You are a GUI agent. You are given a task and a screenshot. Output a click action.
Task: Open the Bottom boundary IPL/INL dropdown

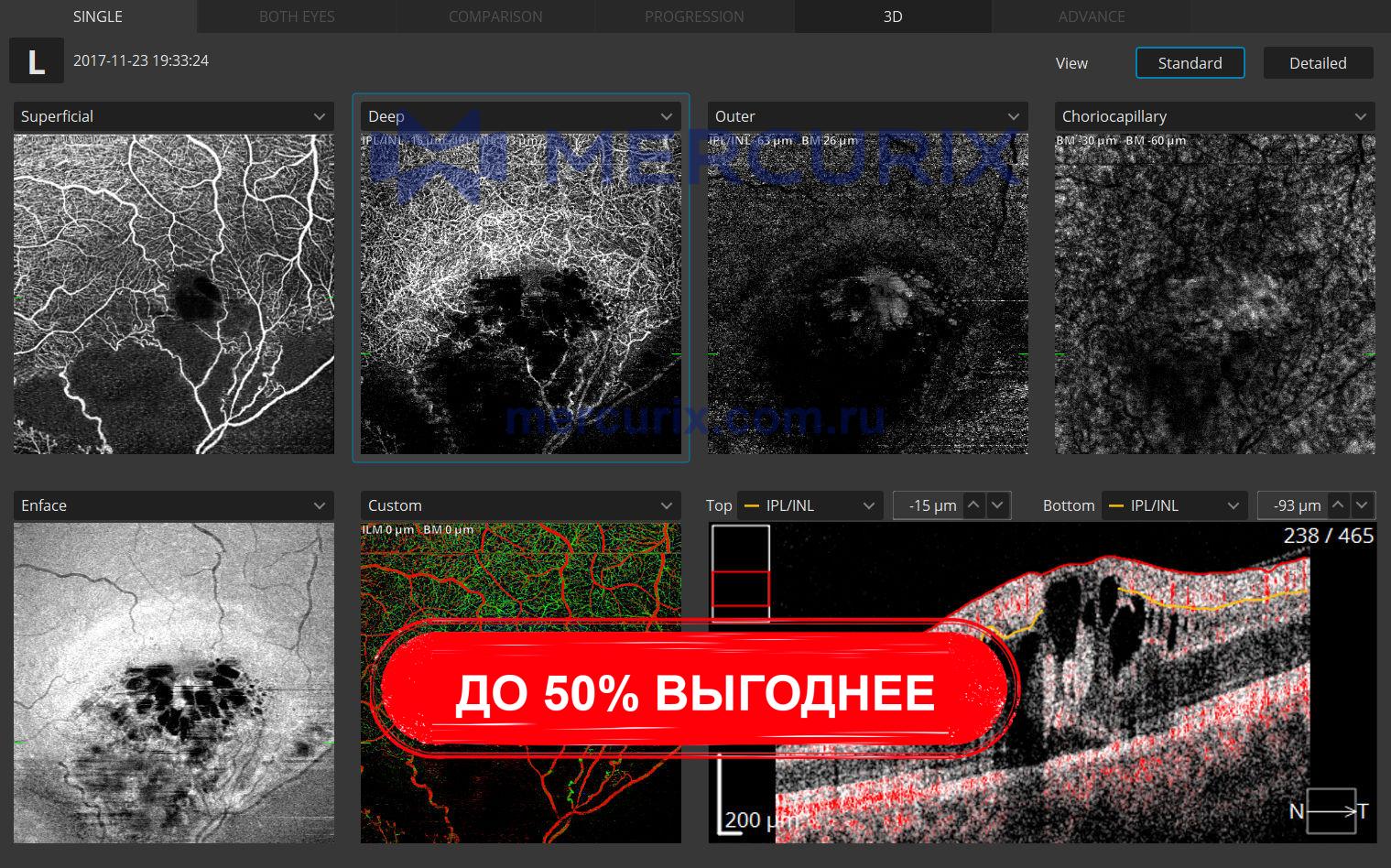[1175, 505]
